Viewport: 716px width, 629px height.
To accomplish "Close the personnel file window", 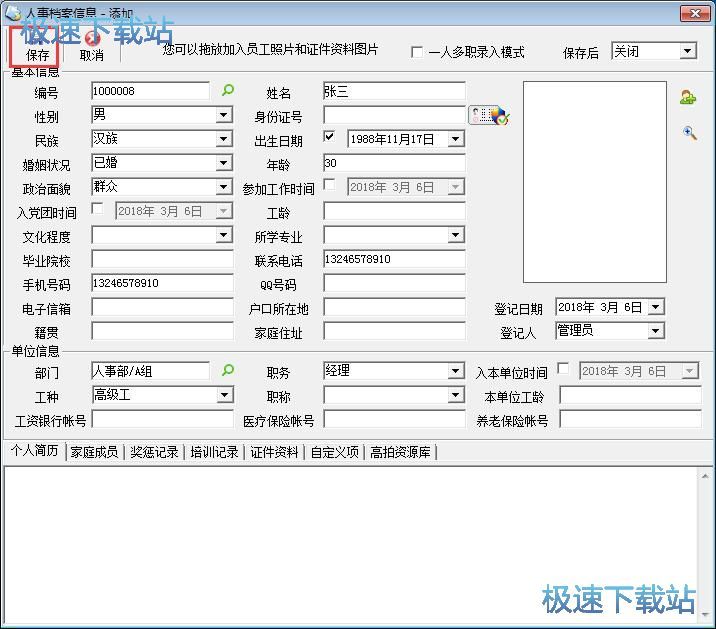I will click(695, 13).
